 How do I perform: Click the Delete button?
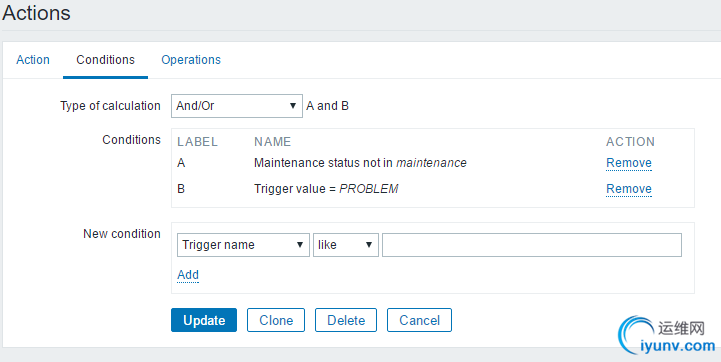click(x=346, y=320)
